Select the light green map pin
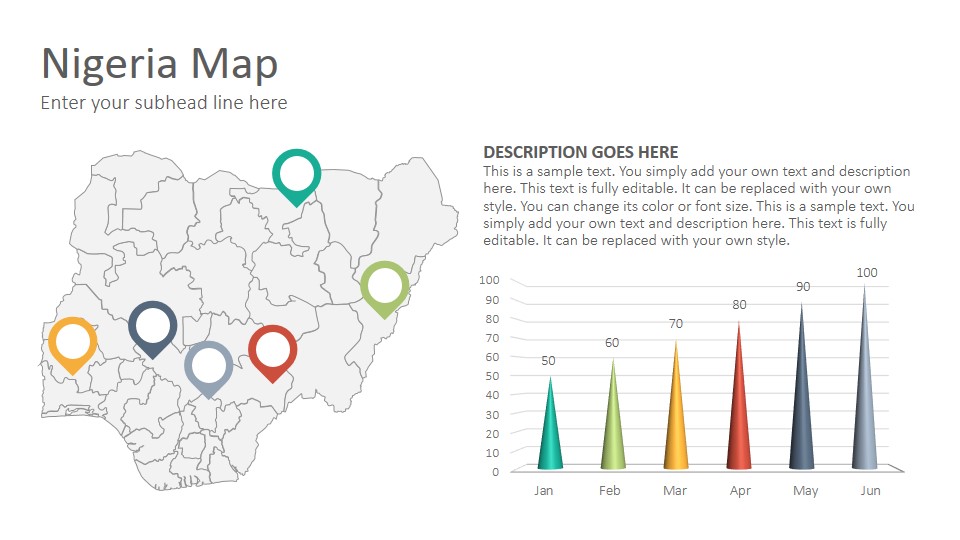 pyautogui.click(x=384, y=290)
